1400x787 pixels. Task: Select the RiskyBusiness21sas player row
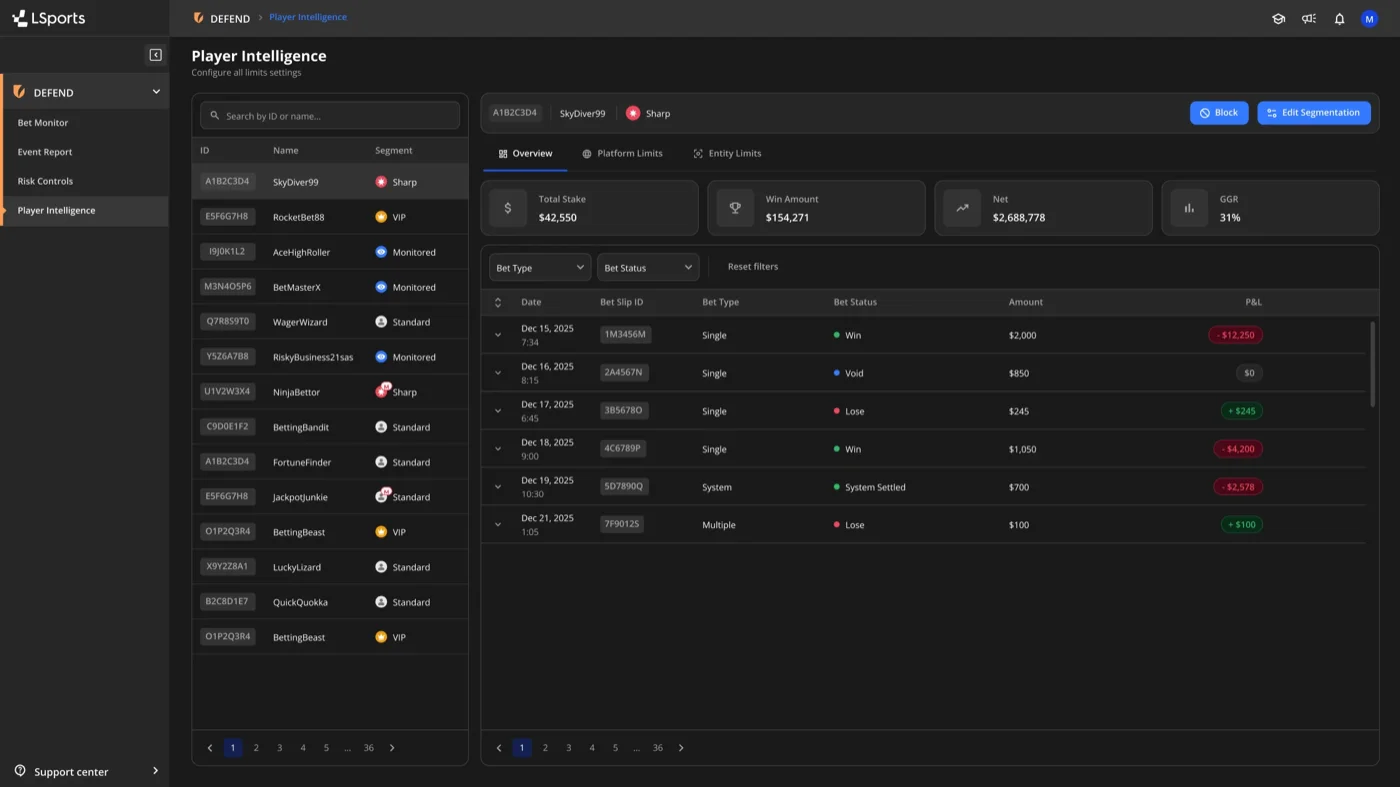coord(330,357)
